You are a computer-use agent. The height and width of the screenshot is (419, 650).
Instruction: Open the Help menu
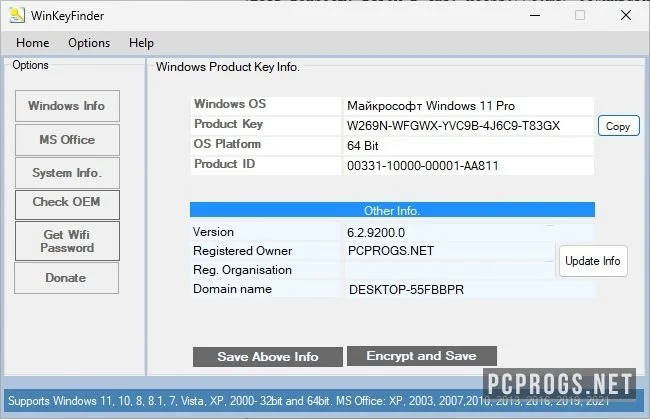coord(141,43)
